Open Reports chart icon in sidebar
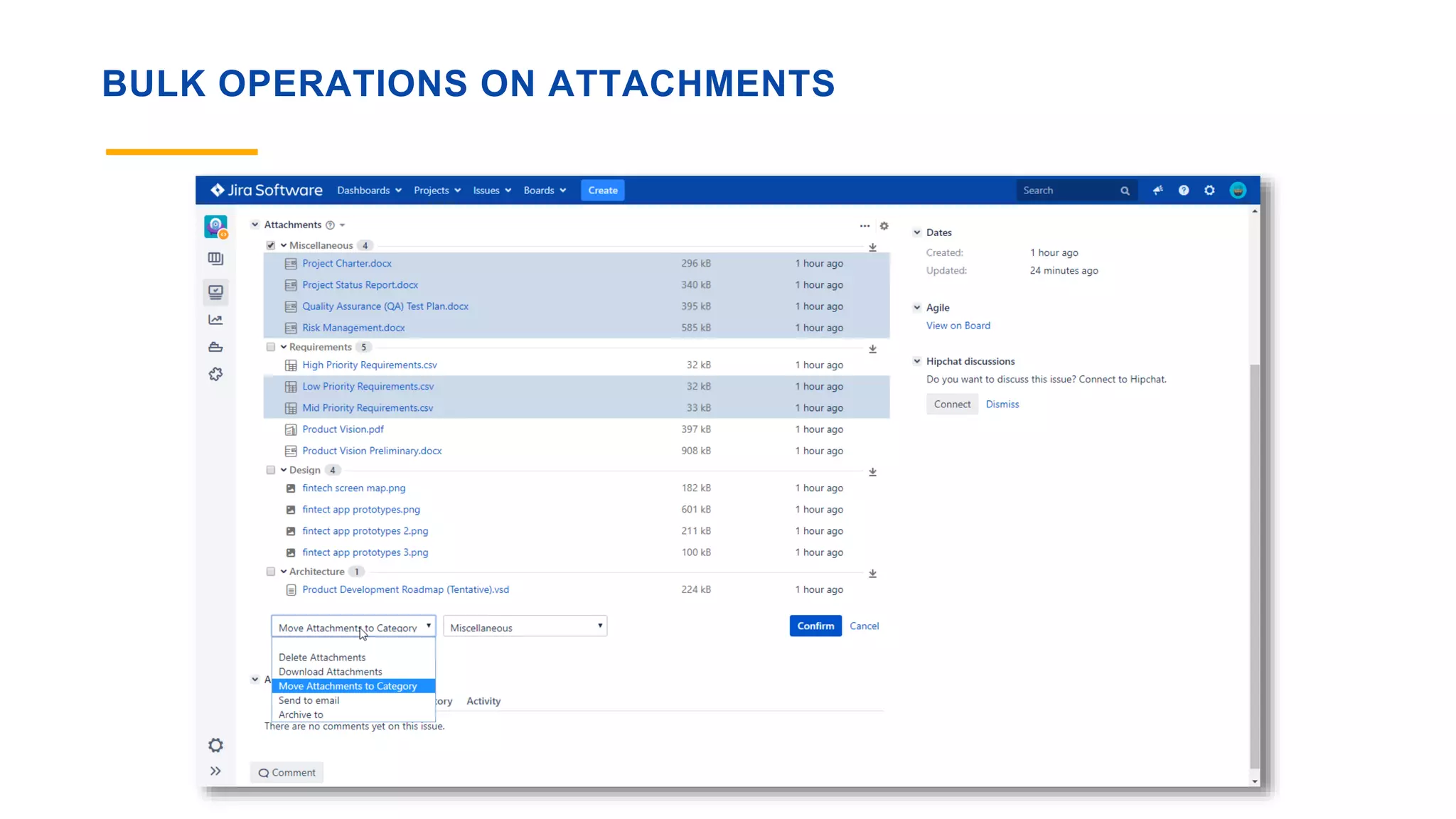The height and width of the screenshot is (819, 1456). click(215, 320)
